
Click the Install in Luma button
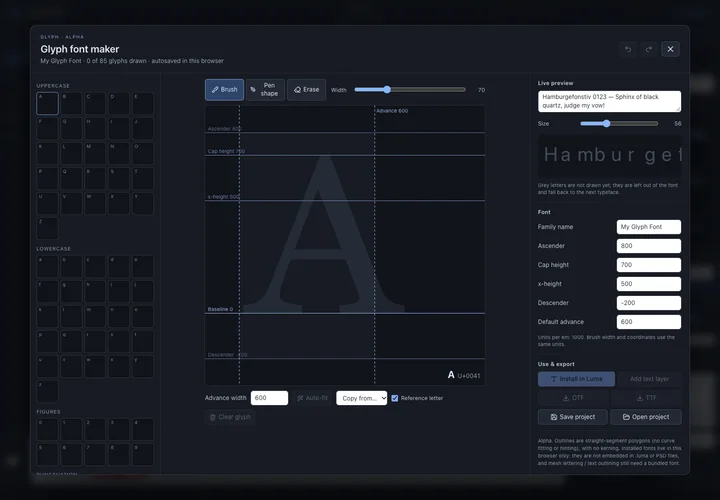tap(576, 379)
